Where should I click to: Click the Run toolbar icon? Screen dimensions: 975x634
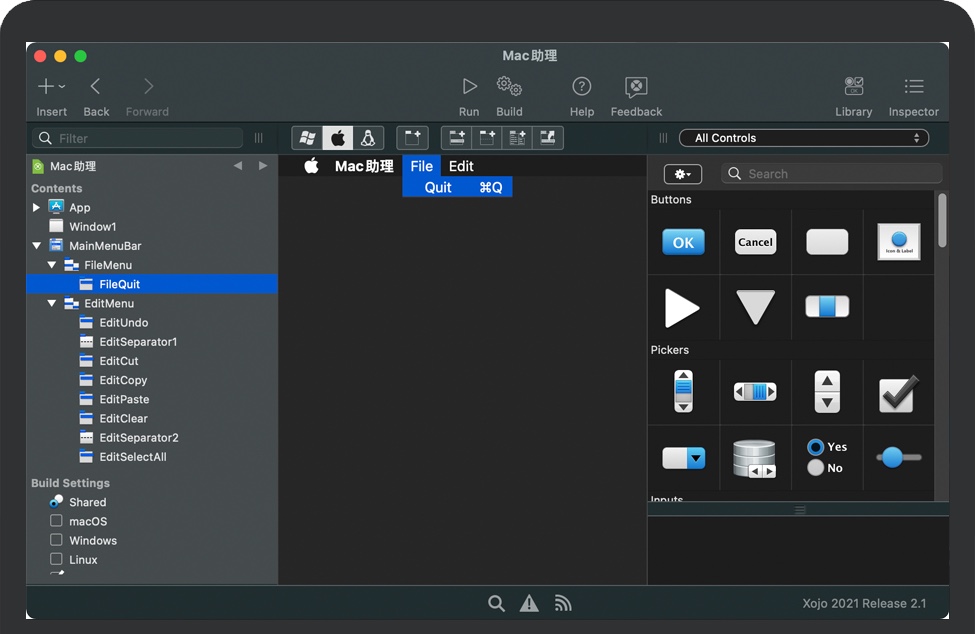(x=469, y=88)
